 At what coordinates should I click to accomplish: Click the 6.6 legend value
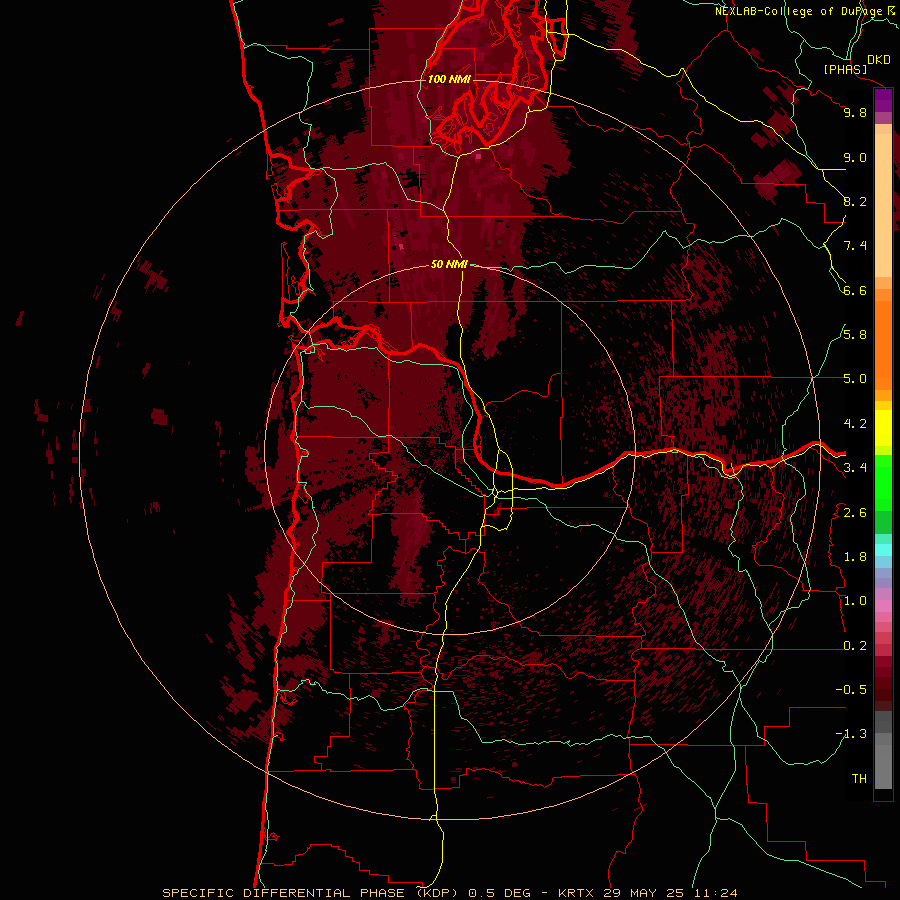coord(855,290)
